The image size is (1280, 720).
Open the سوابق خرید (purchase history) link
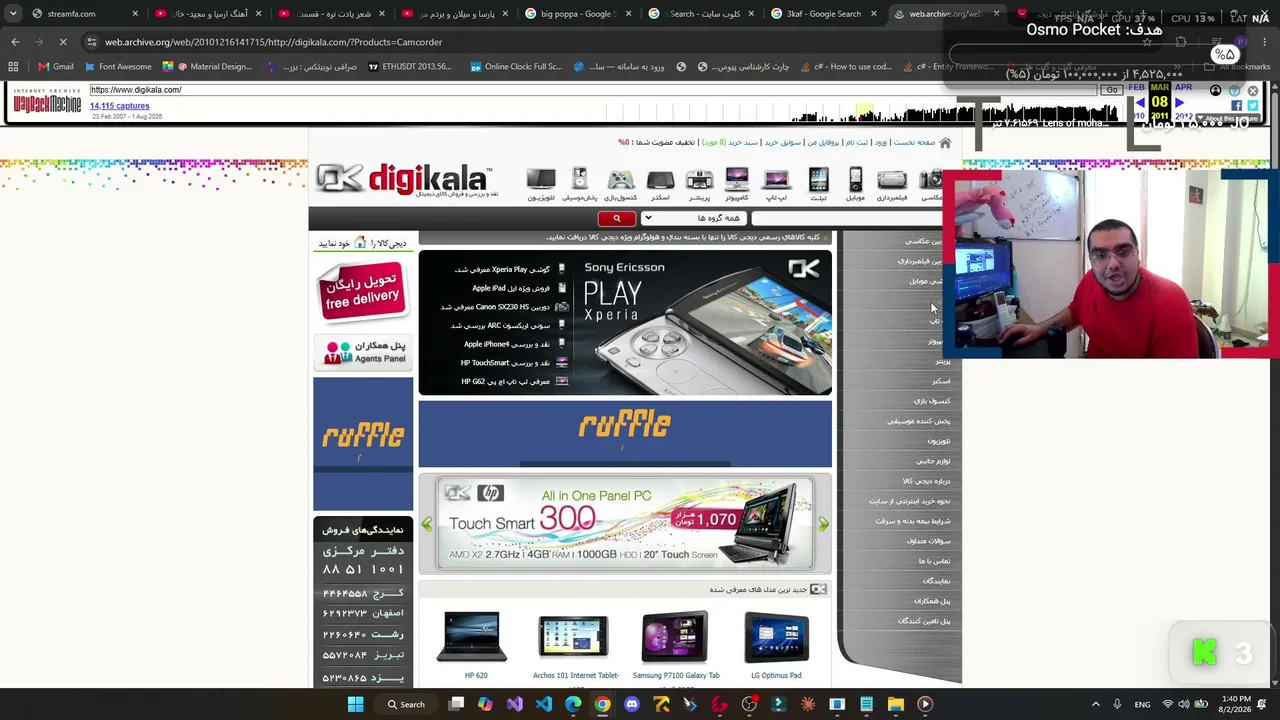click(783, 143)
